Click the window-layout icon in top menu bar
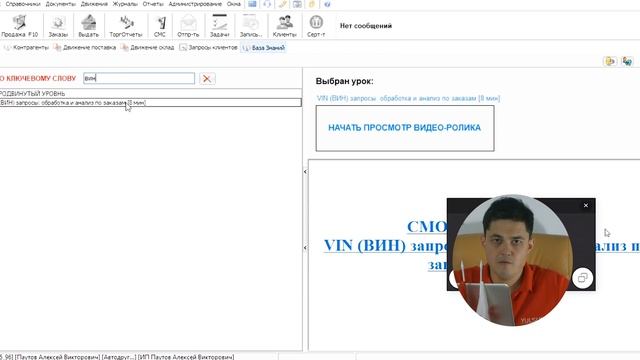Viewport: 640px width, 360px height. point(298,4)
